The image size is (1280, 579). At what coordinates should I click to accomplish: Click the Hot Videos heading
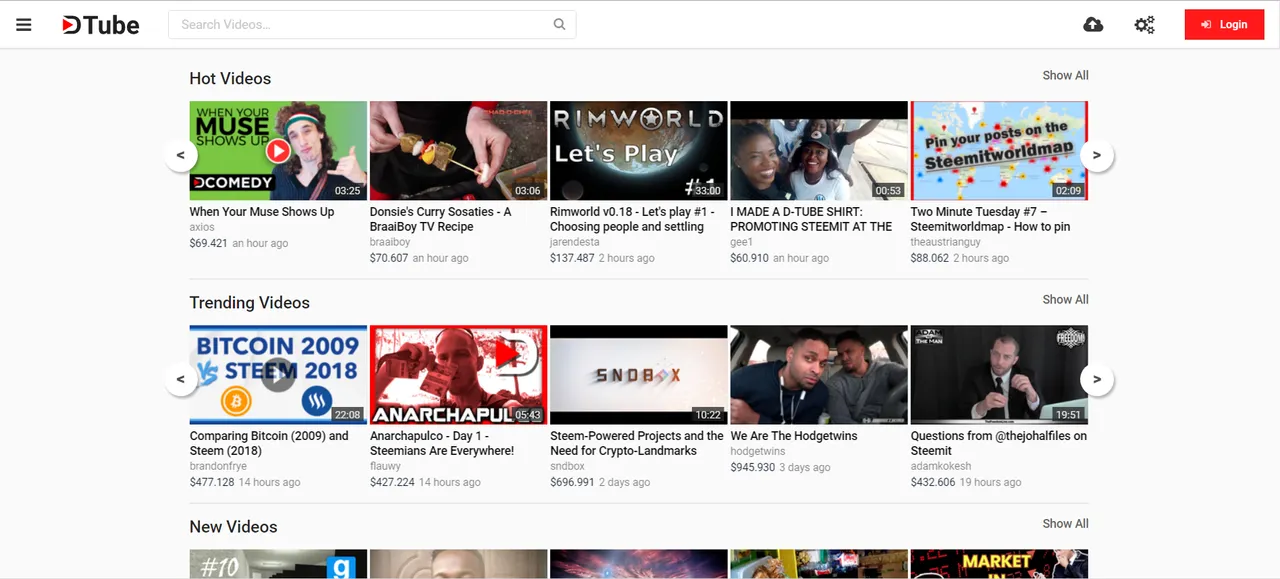230,79
